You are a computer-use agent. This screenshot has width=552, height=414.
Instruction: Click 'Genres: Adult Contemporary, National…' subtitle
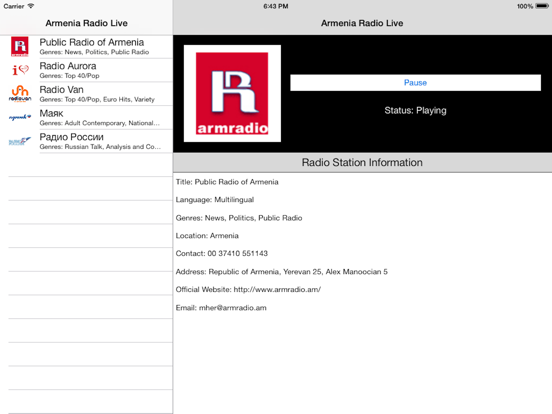point(100,123)
